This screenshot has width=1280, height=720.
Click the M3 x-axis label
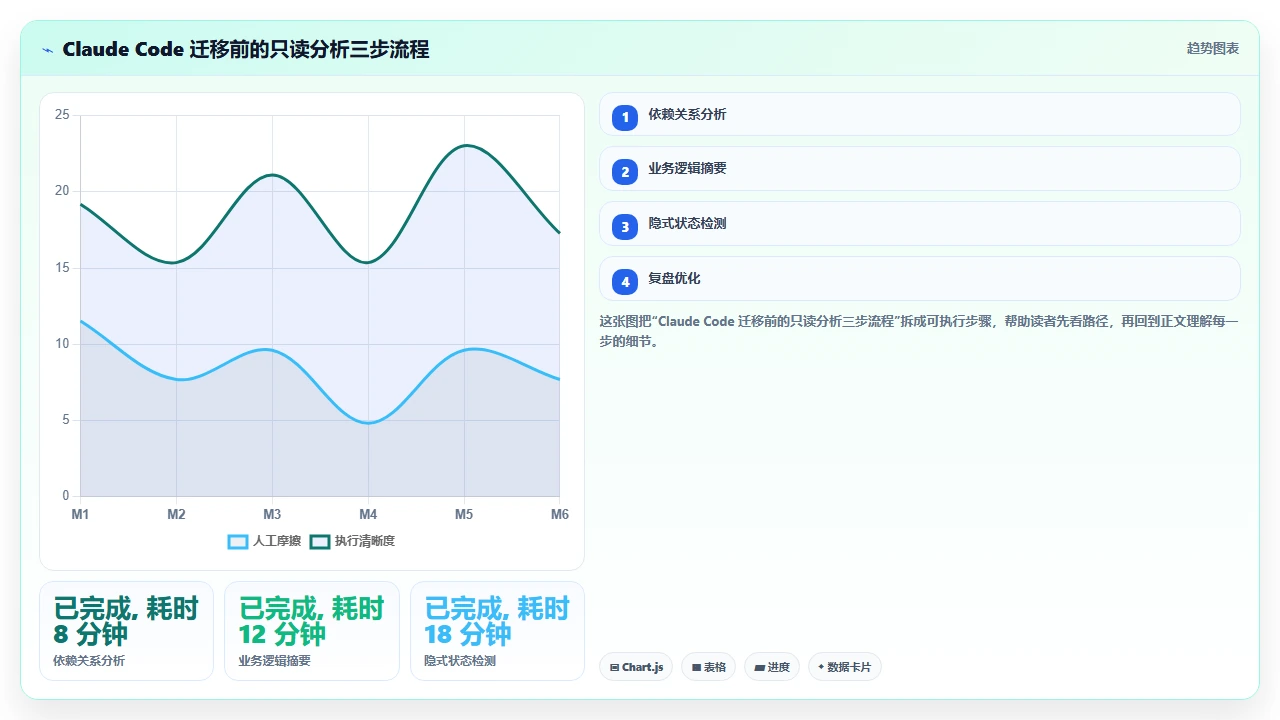[x=272, y=514]
